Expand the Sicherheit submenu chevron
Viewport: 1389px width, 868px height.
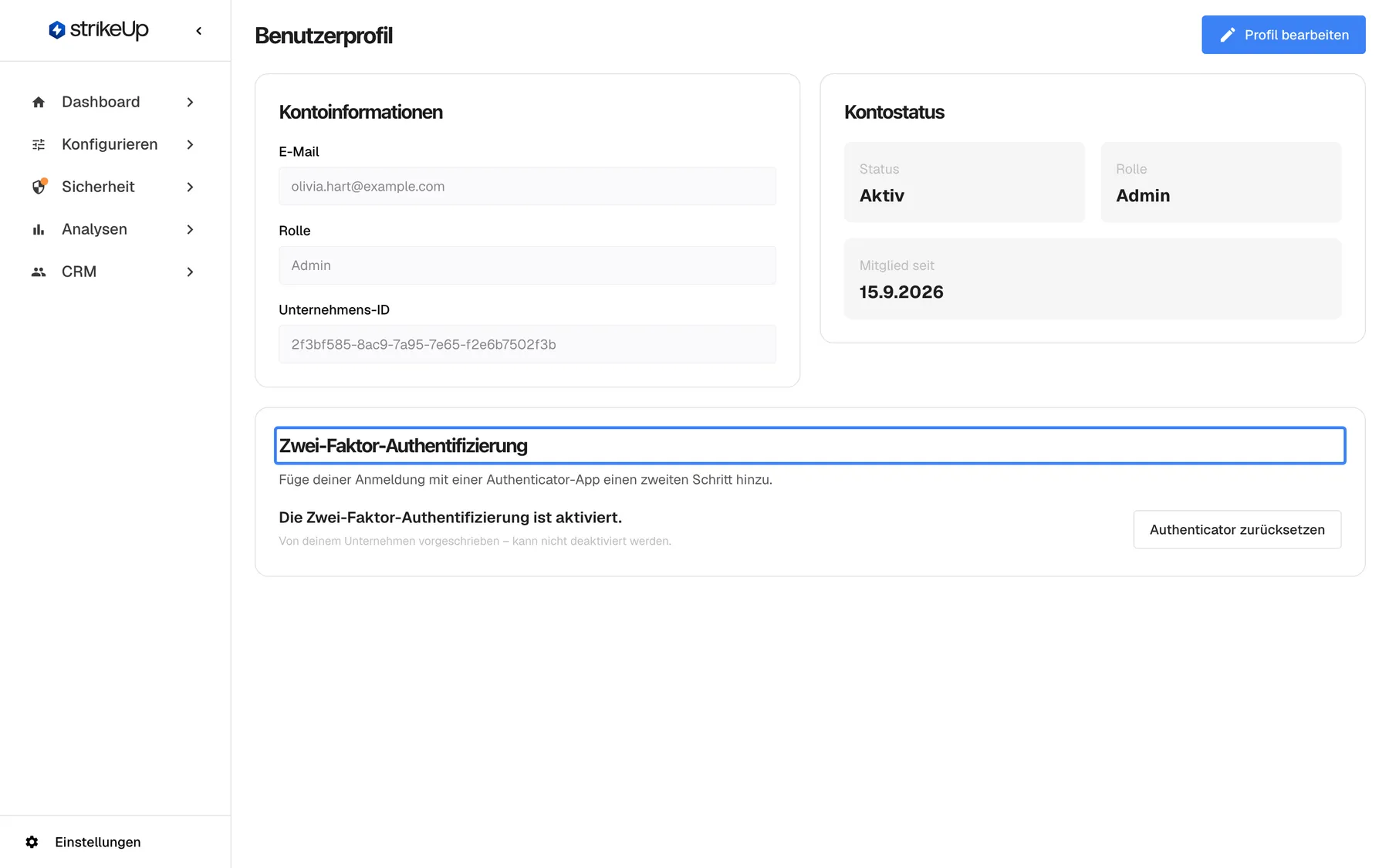[x=190, y=187]
